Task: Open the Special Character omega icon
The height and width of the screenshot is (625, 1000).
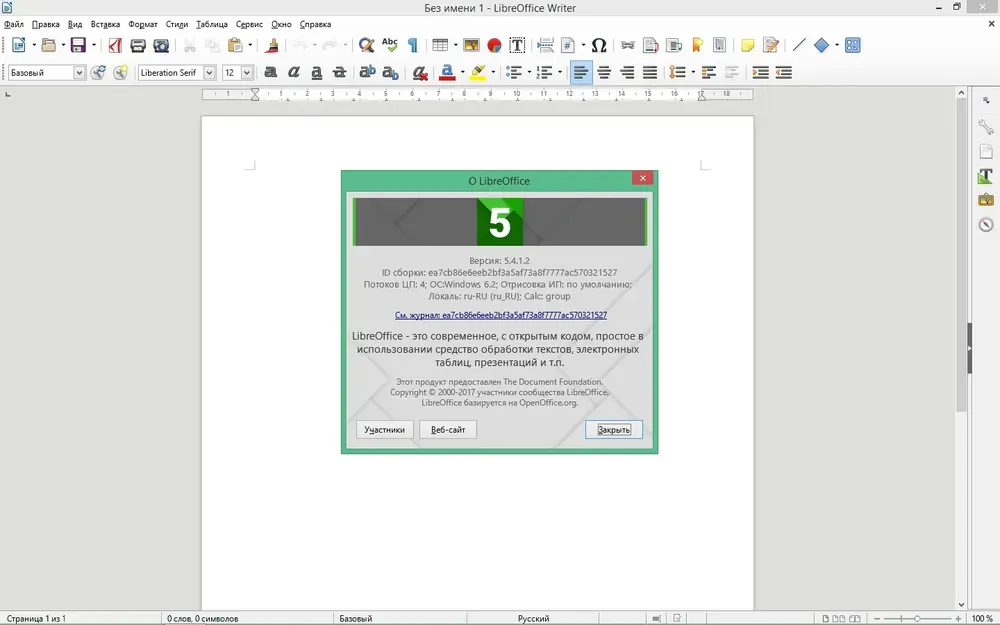Action: [598, 45]
